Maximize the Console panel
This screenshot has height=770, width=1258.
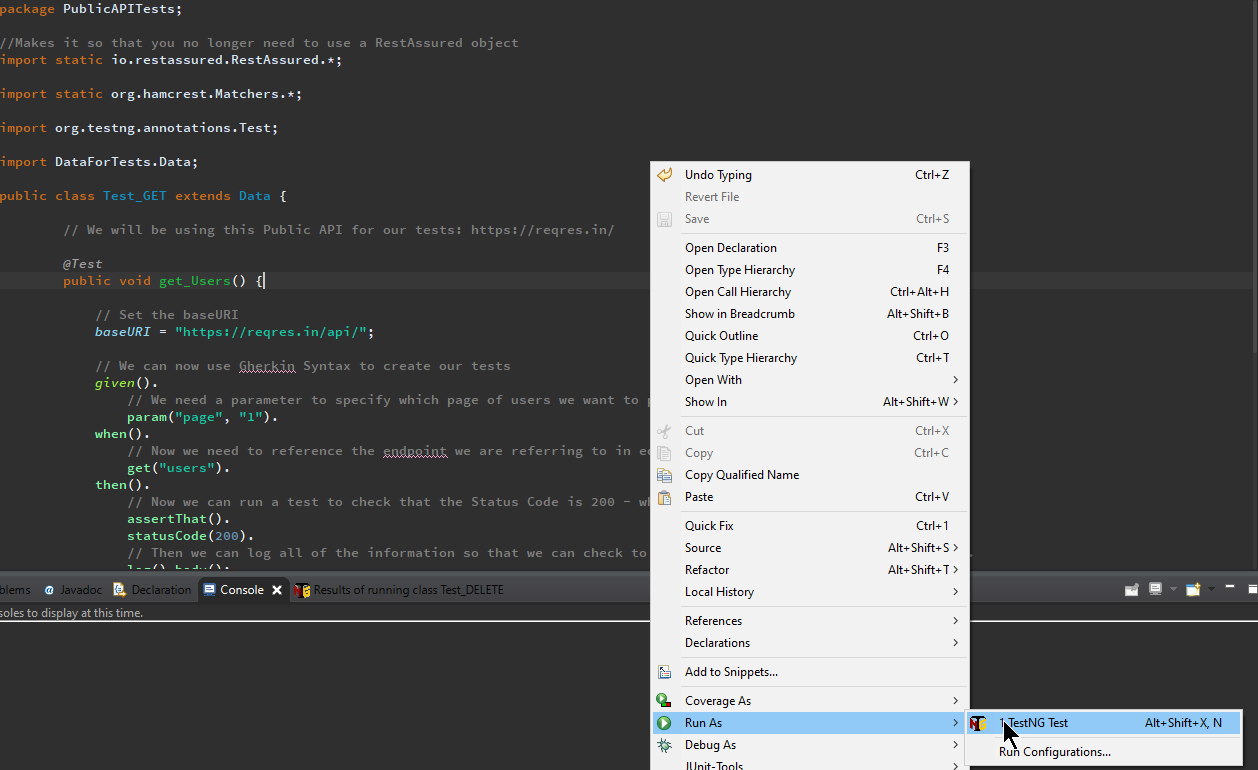[x=1252, y=589]
